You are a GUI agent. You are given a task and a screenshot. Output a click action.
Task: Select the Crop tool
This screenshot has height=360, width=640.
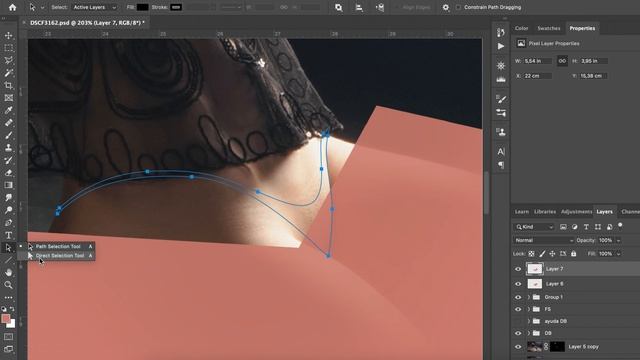tap(9, 85)
